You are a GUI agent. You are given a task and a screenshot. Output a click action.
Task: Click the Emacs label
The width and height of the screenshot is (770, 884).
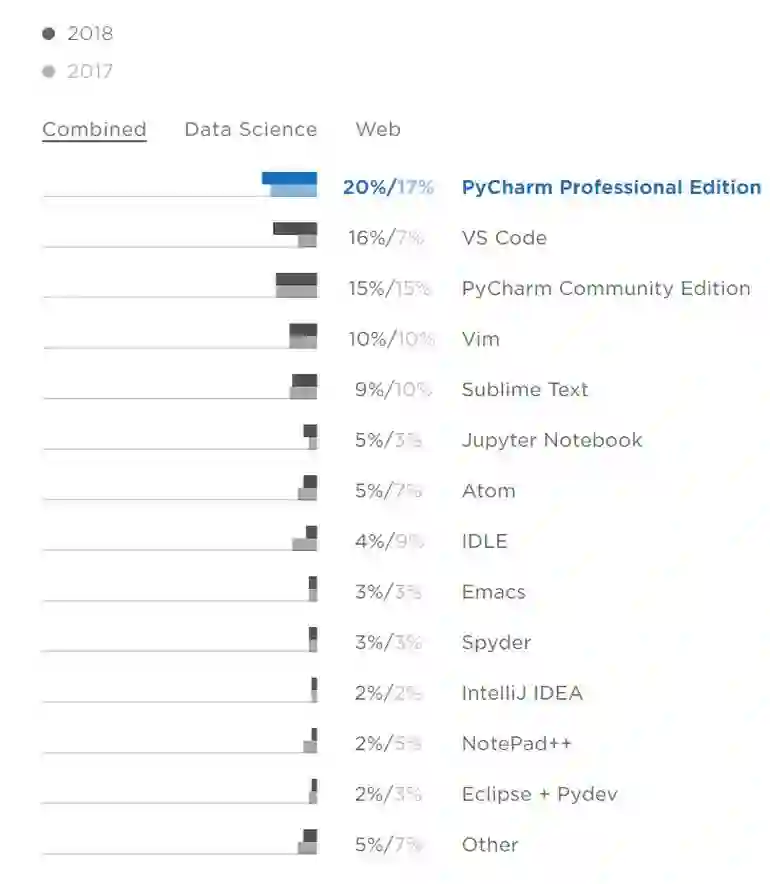tap(493, 592)
